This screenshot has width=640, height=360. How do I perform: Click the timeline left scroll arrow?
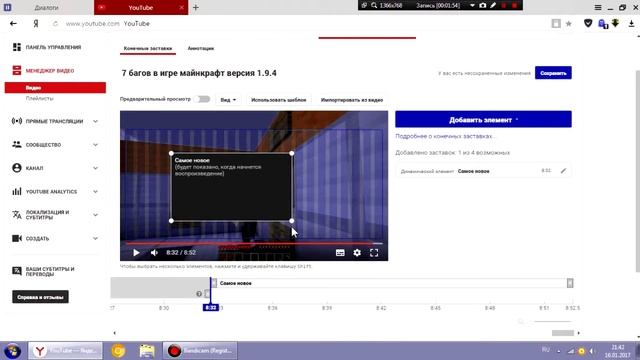point(114,333)
